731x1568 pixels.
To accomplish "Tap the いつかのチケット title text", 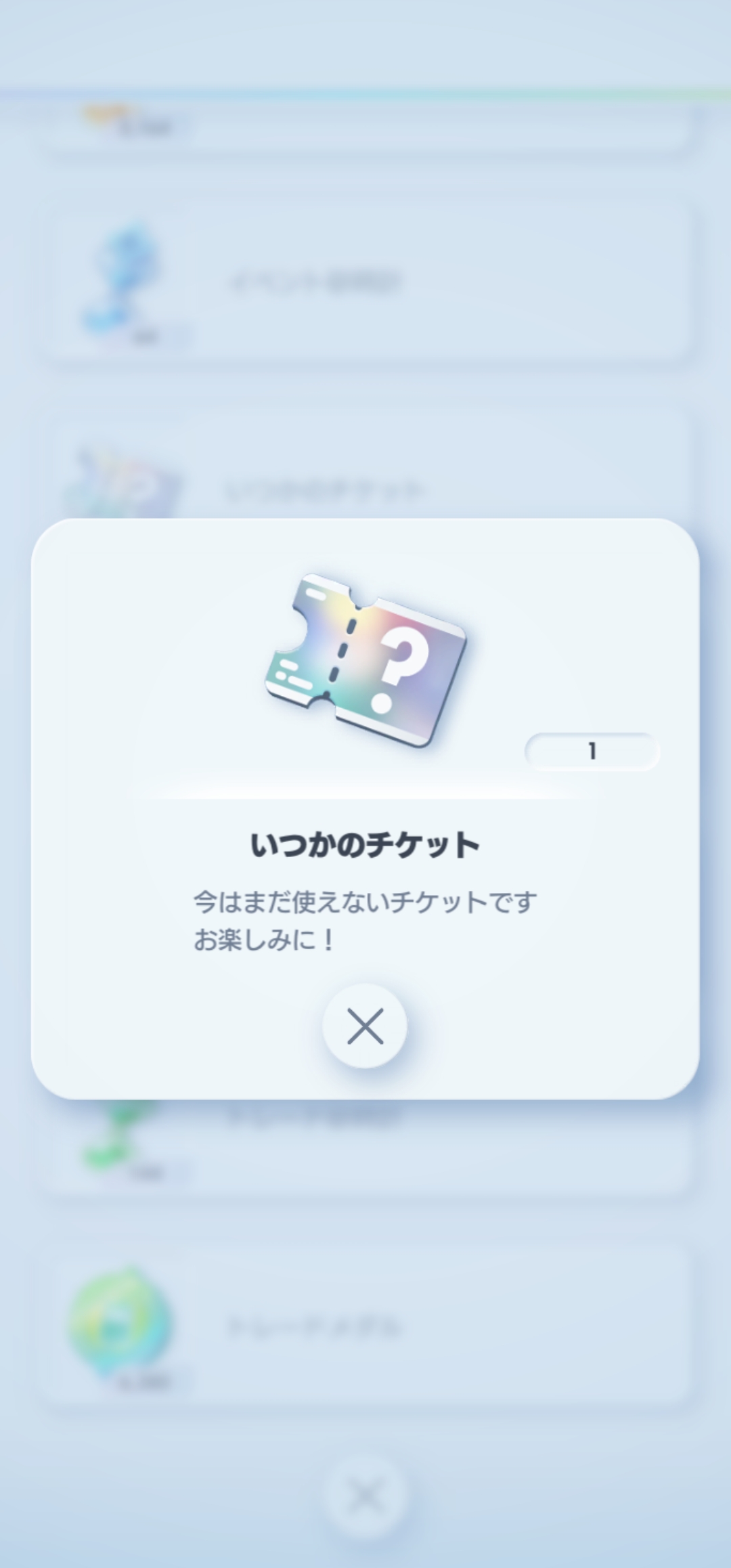I will pyautogui.click(x=365, y=846).
